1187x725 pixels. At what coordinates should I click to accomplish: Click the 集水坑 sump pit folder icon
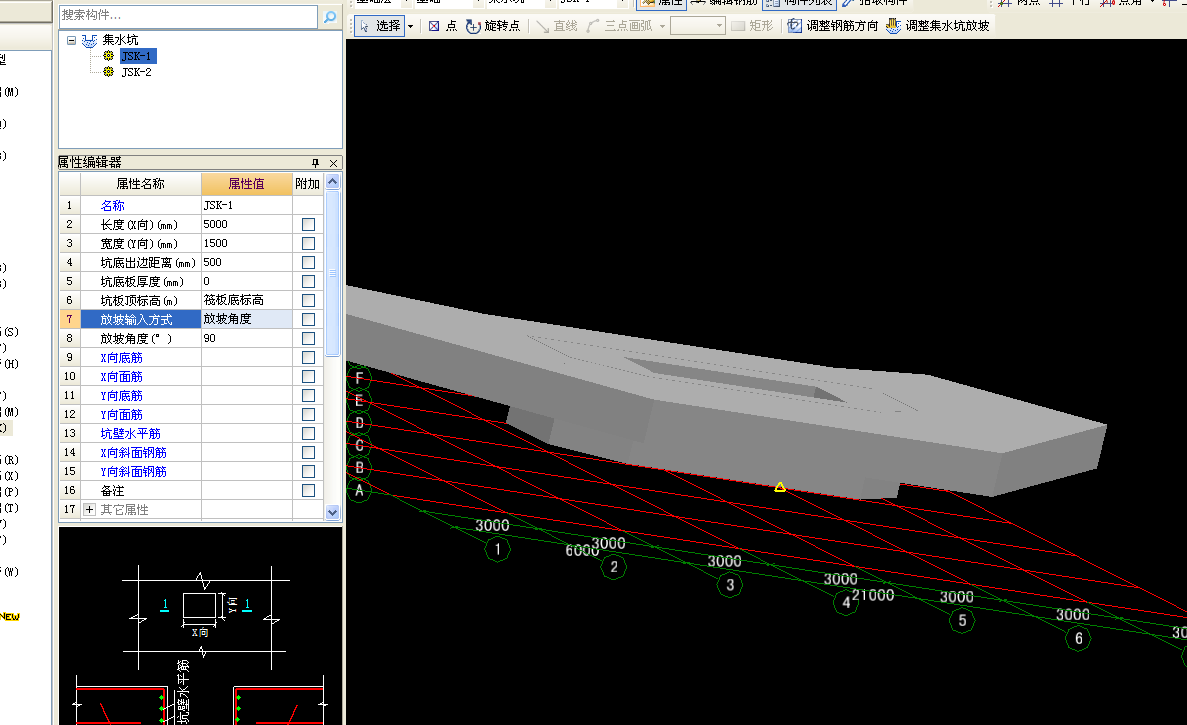(89, 40)
